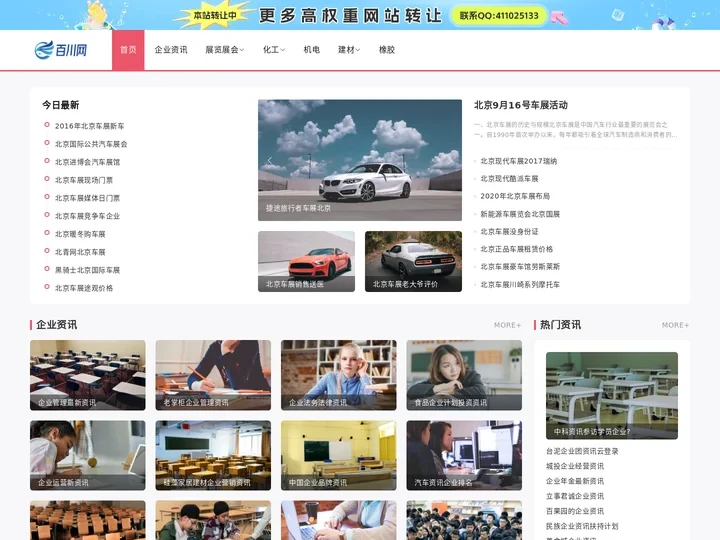Click the 百川网 site logo
This screenshot has width=720, height=540.
tap(61, 50)
